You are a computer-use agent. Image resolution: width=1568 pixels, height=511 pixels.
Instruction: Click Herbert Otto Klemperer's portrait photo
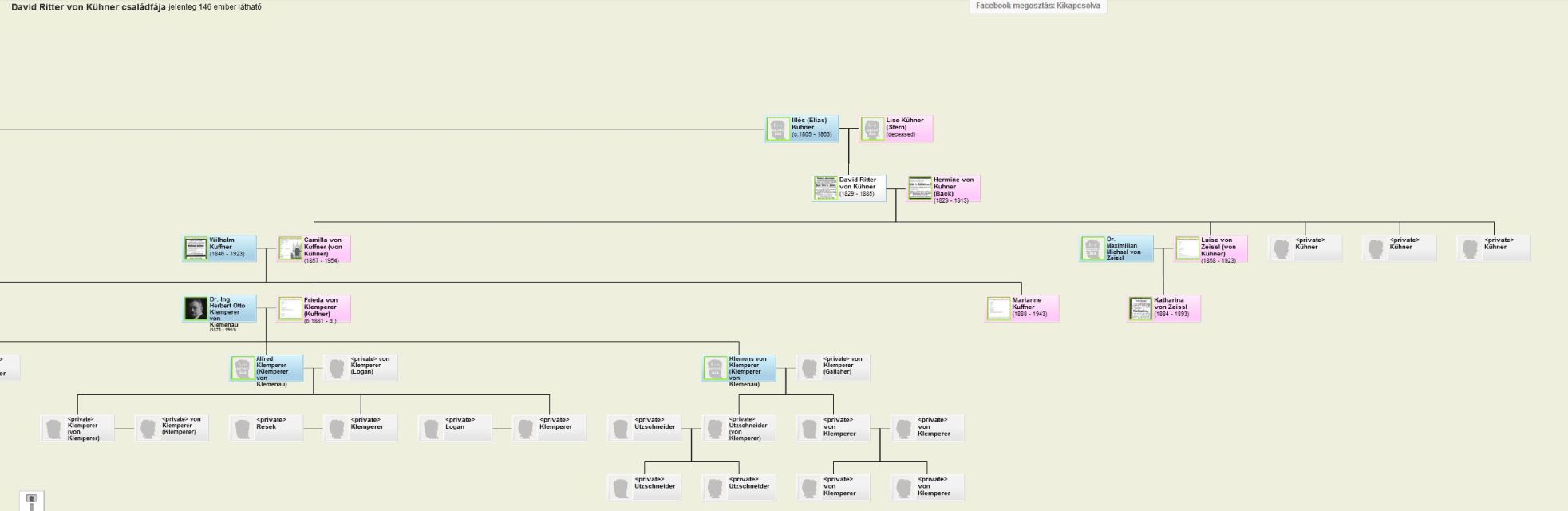(196, 309)
